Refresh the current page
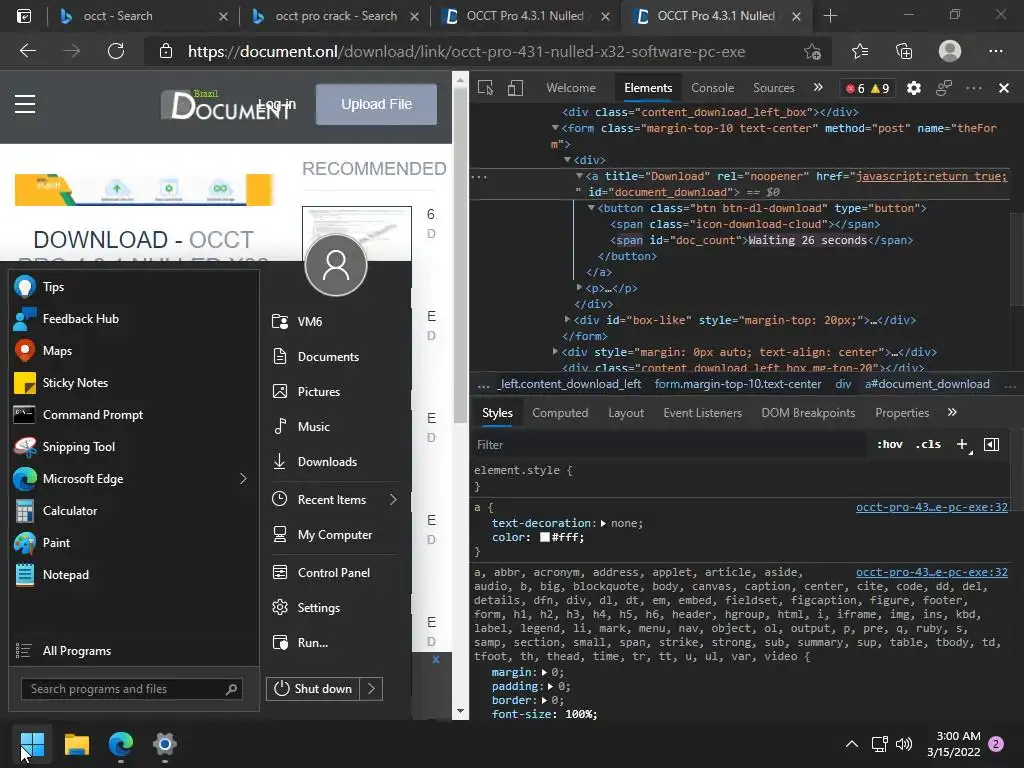The width and height of the screenshot is (1024, 768). [116, 51]
